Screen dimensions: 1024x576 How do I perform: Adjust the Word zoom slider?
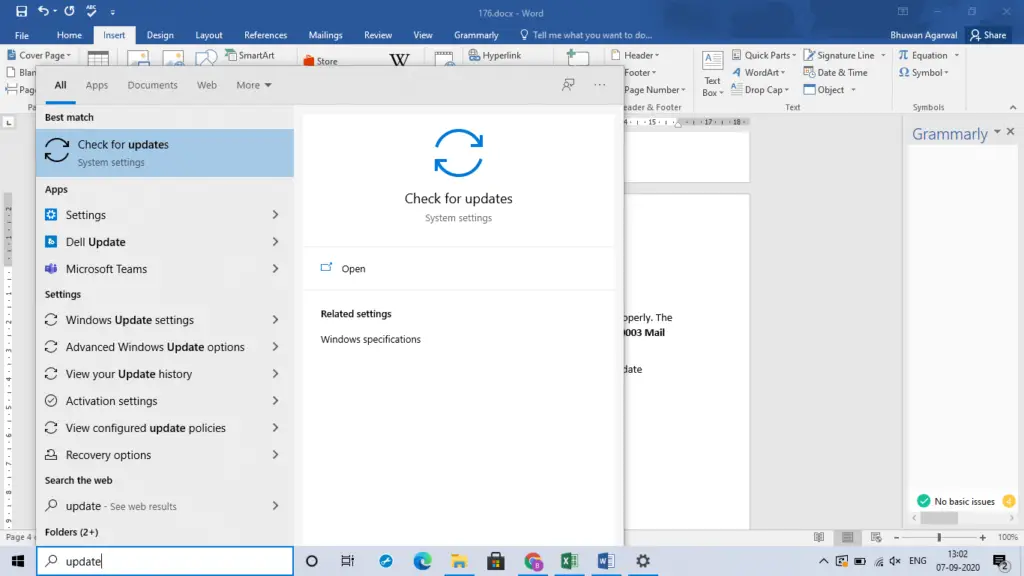(939, 537)
